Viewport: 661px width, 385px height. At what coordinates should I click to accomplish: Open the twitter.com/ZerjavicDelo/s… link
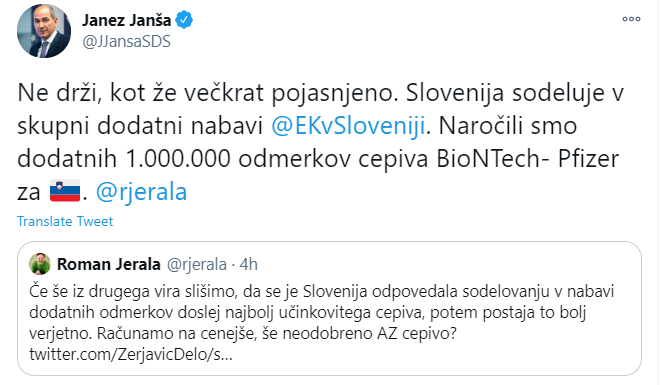coord(131,354)
